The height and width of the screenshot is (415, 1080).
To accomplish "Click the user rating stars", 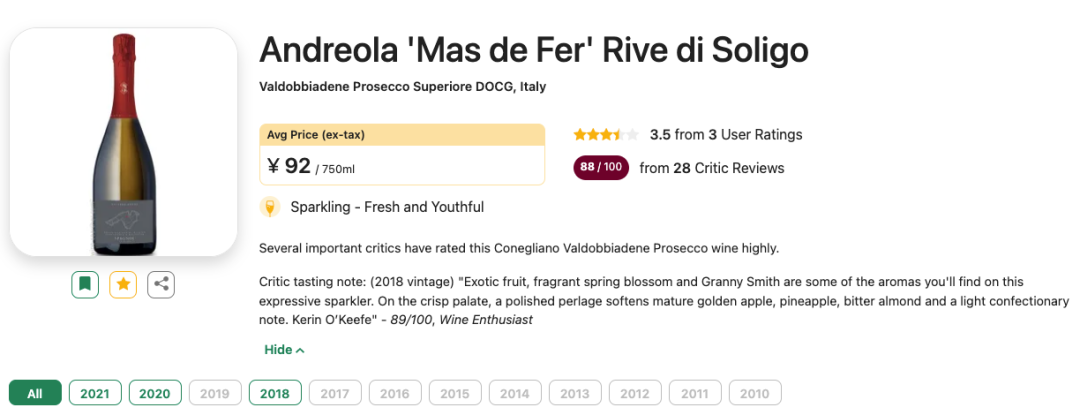I will 606,135.
